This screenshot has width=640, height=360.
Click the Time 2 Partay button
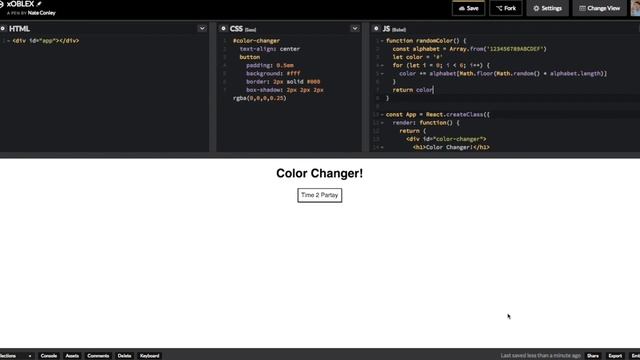320,195
